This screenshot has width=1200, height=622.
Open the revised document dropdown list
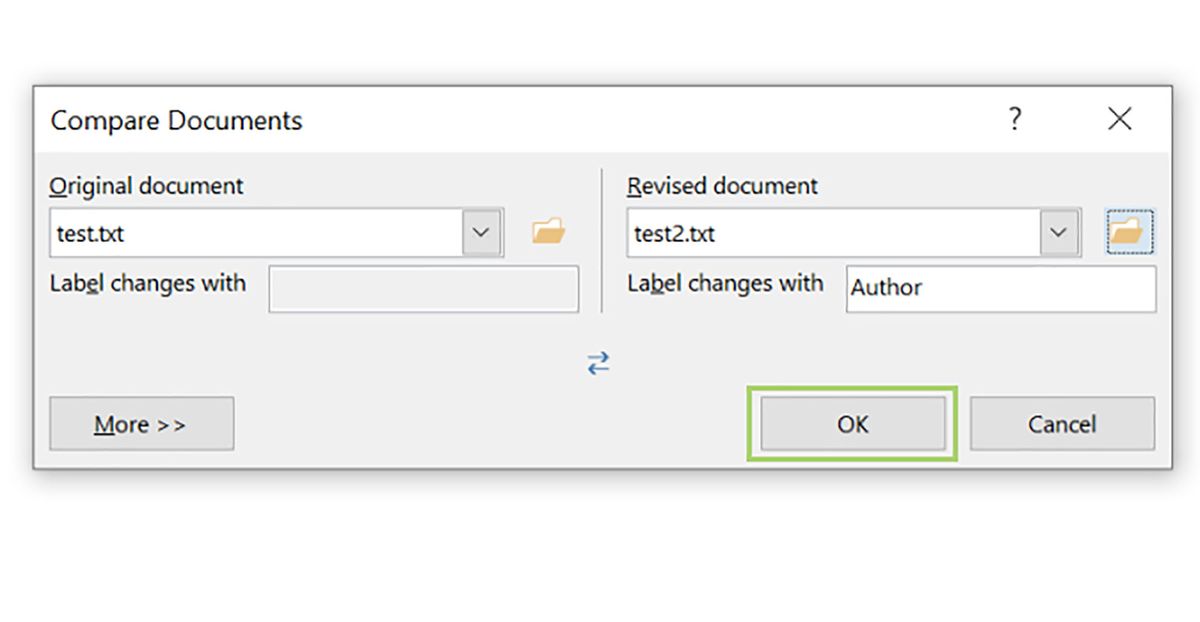pyautogui.click(x=1059, y=231)
